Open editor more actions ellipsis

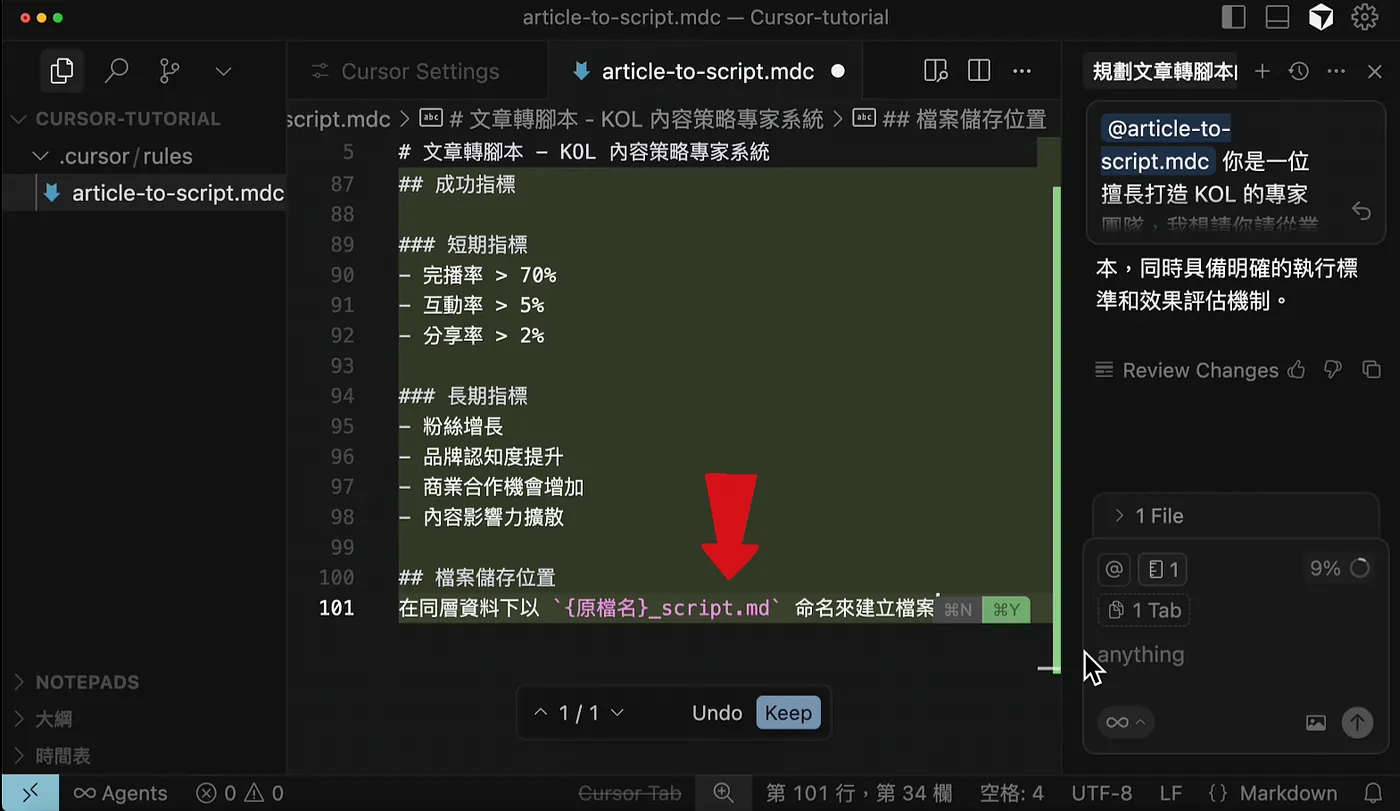click(1022, 71)
